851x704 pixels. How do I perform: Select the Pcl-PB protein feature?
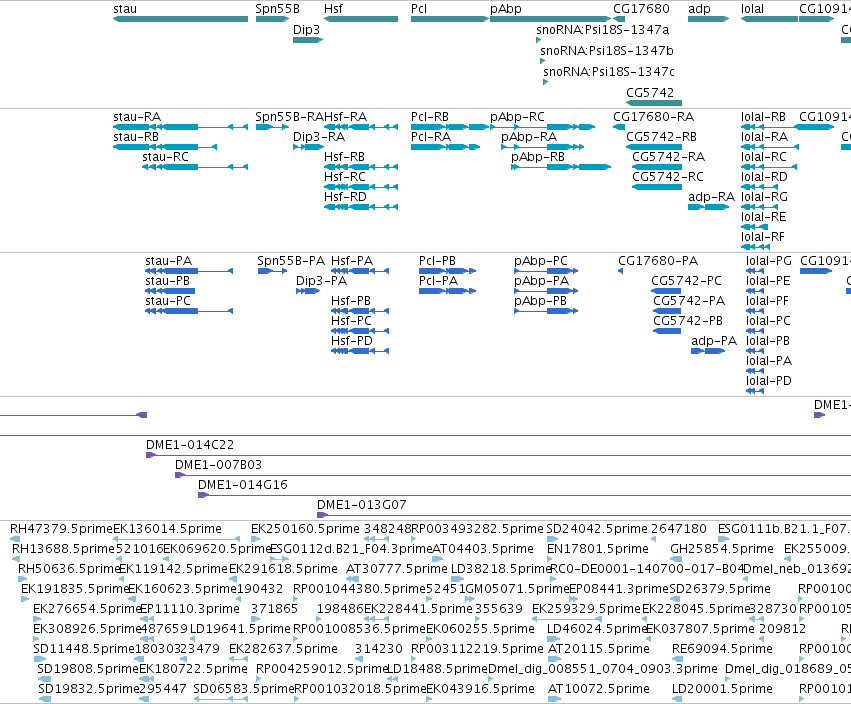448,271
